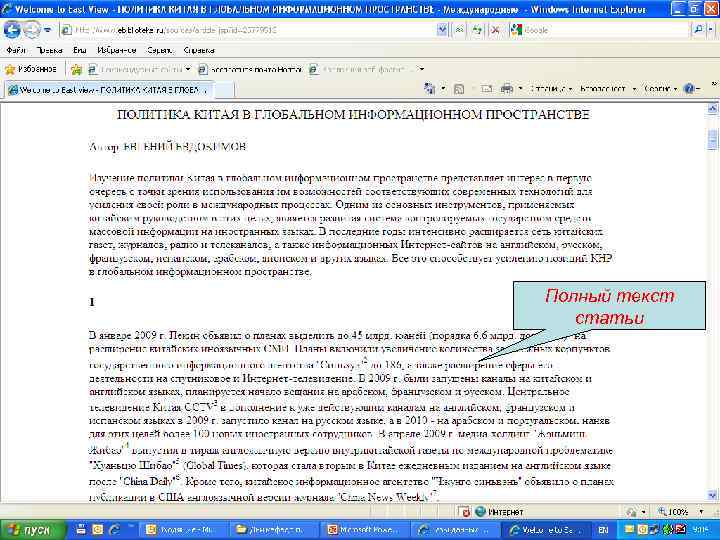Open the Сервис menu in menu bar
The height and width of the screenshot is (540, 720).
(160, 50)
